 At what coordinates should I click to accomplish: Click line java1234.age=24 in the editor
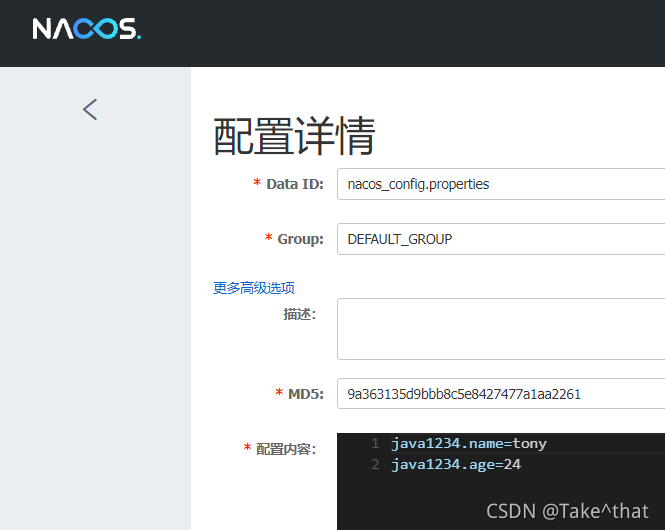[x=456, y=464]
